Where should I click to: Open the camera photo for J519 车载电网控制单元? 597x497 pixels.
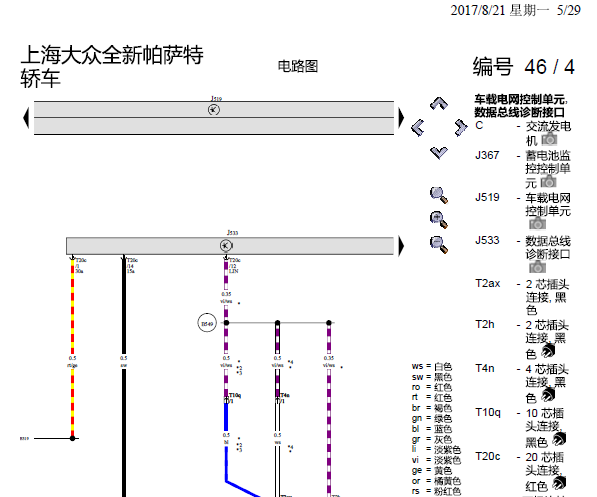[537, 223]
